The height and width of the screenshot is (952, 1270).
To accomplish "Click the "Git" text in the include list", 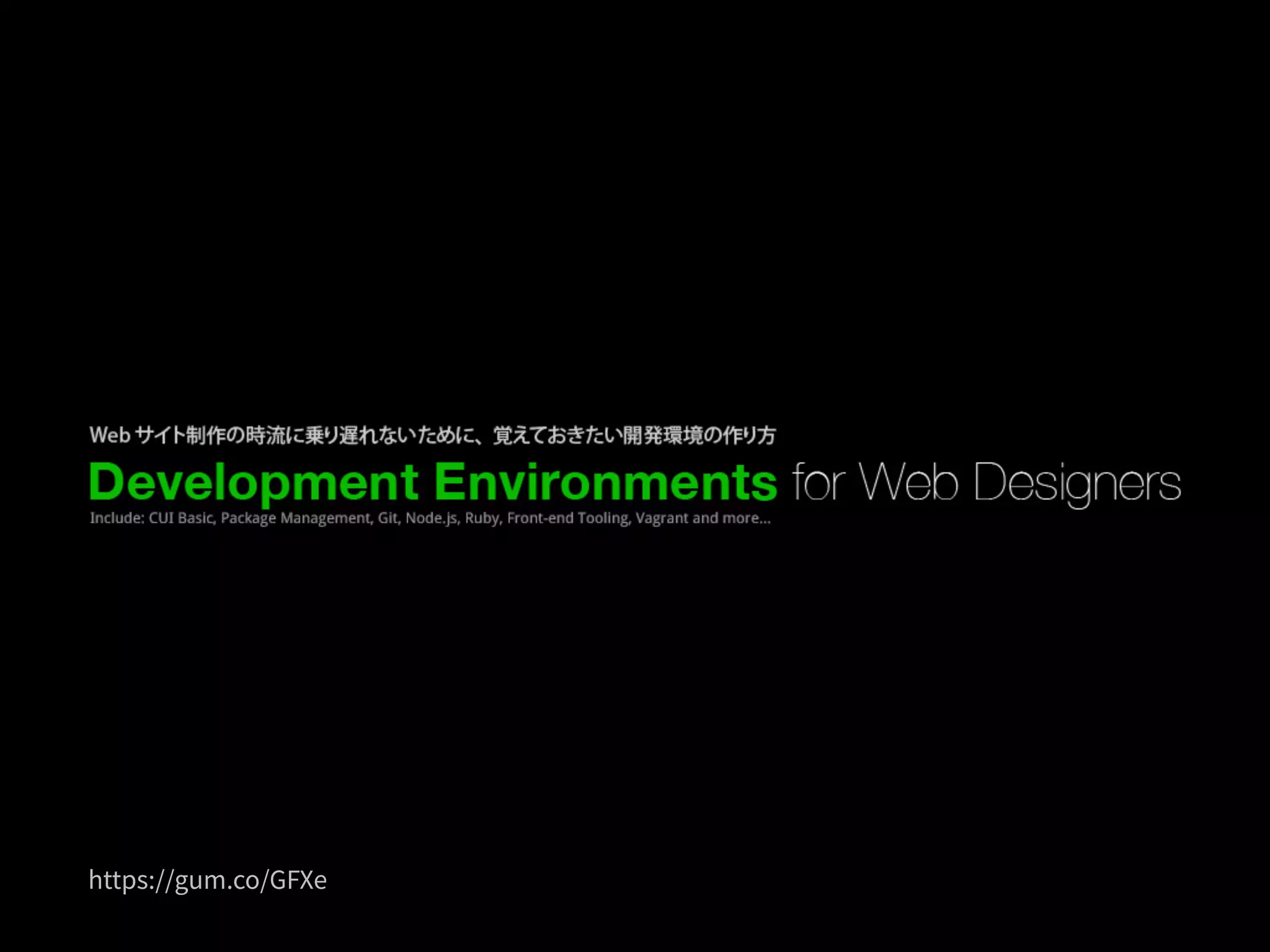I will click(x=388, y=518).
